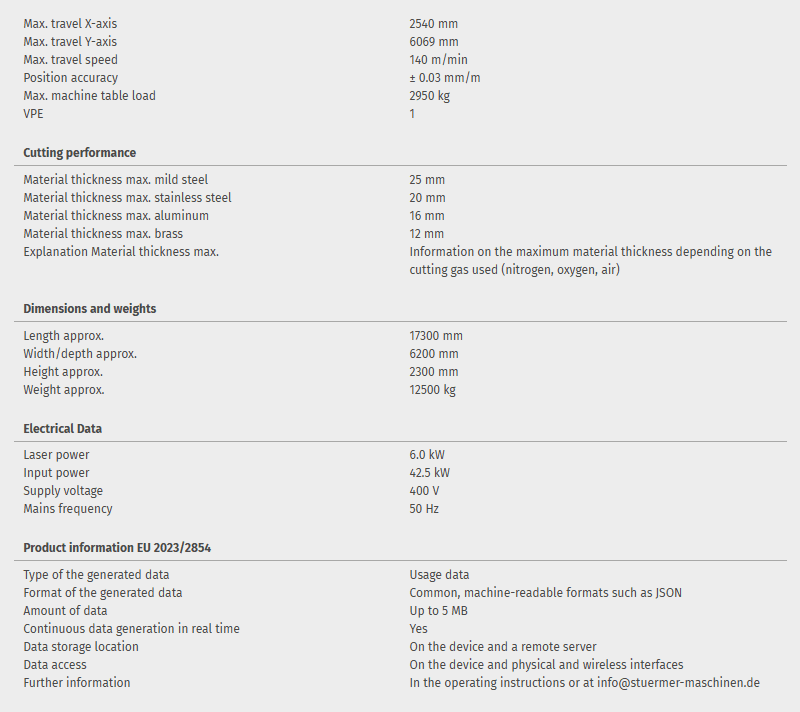This screenshot has height=712, width=800.
Task: Click the Max. travel speed label
Action: pos(71,60)
